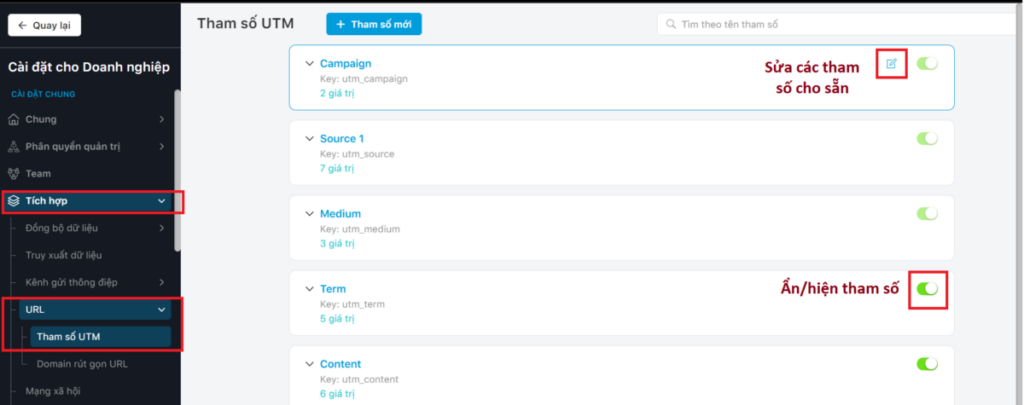Expand the Campaign parameter chevron
Screen dimensions: 1024x405
click(309, 64)
